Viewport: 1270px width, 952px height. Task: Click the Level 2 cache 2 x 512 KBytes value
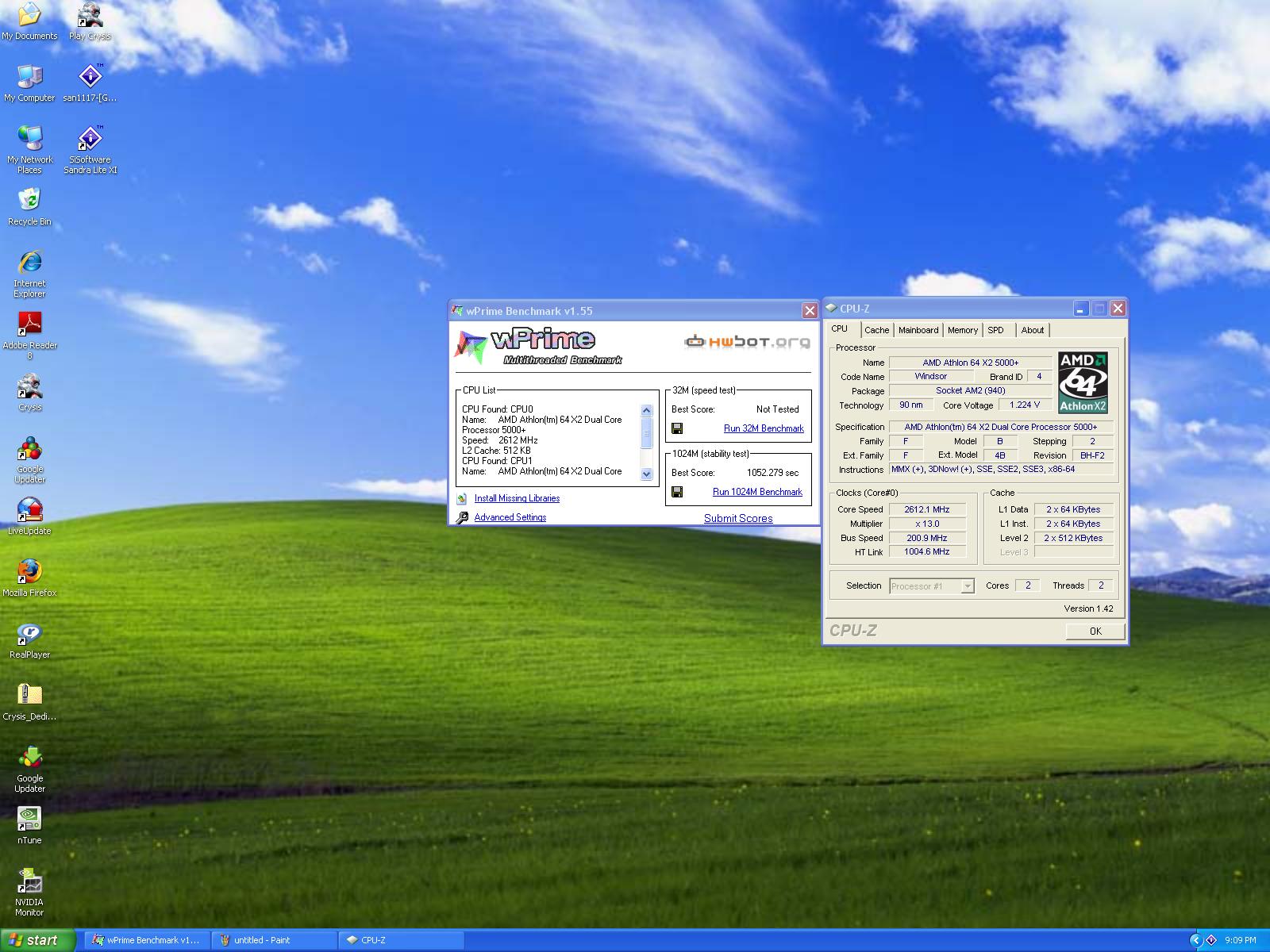click(x=1073, y=538)
